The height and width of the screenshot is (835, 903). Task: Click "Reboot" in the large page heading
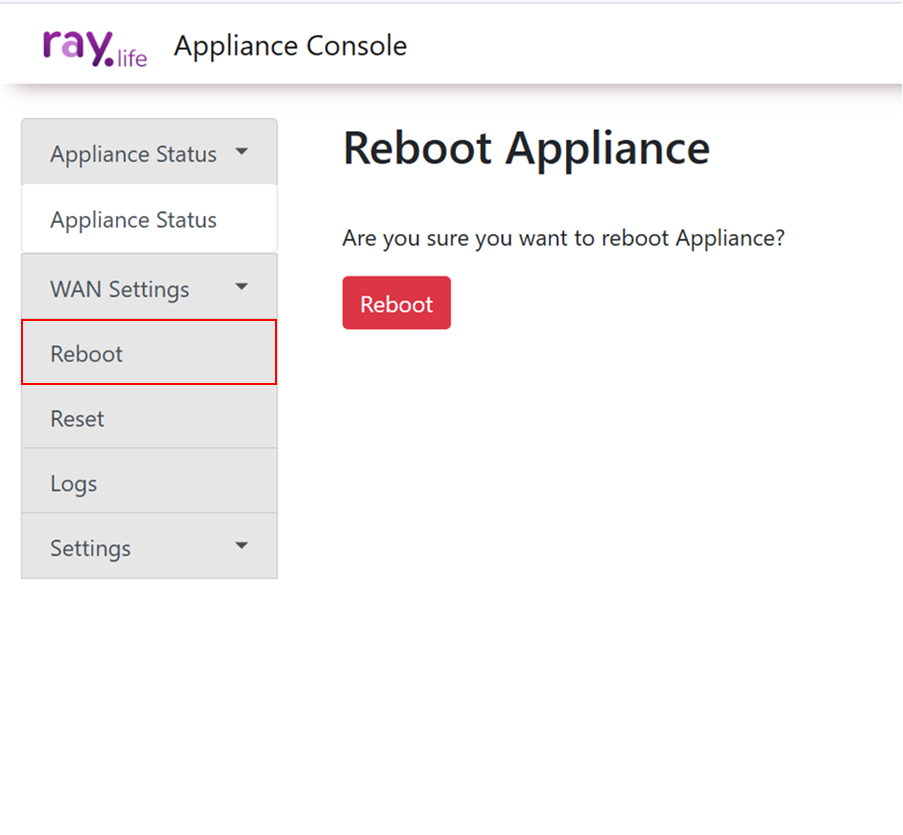417,148
